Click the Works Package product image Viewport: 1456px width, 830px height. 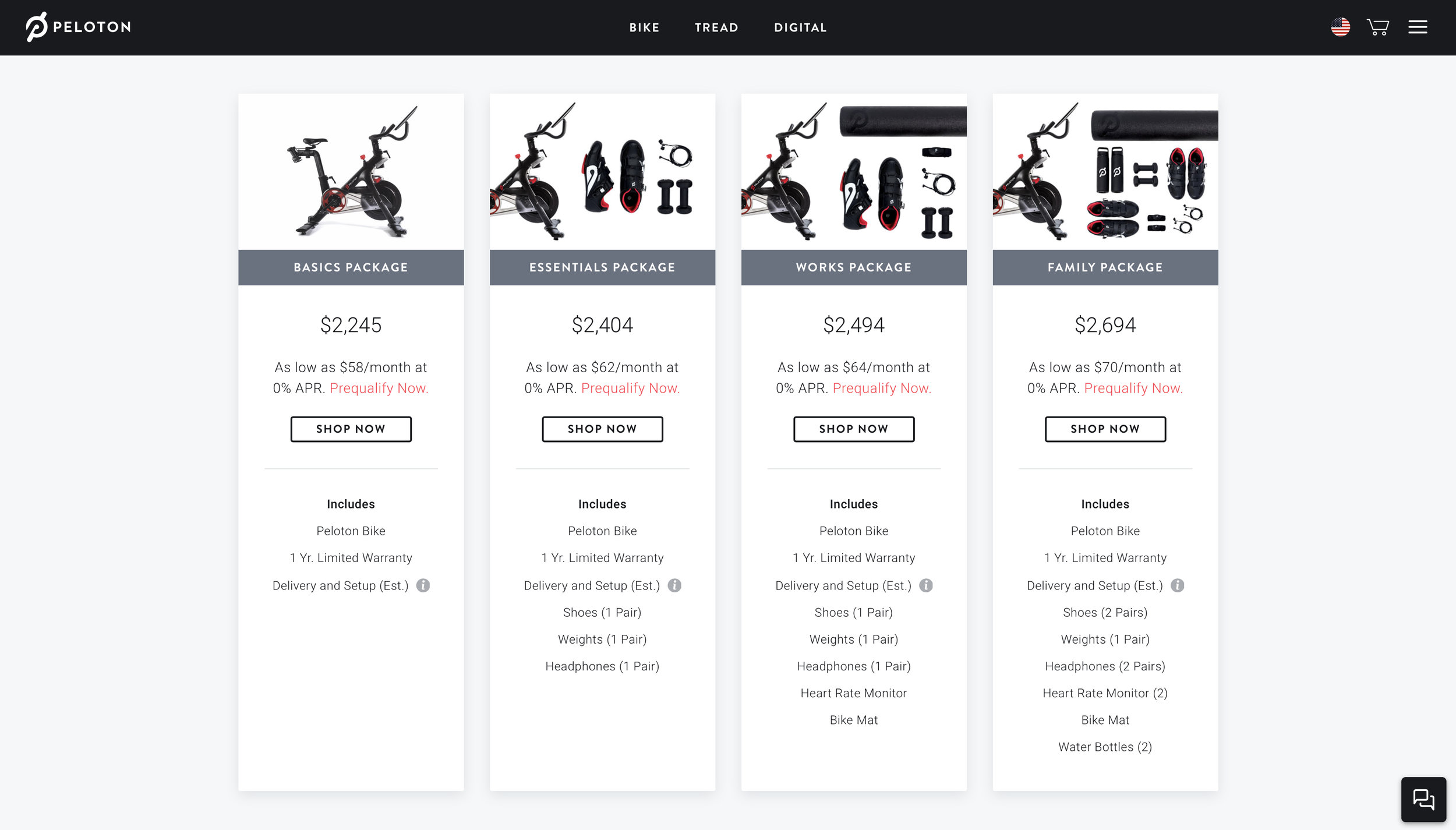(854, 172)
